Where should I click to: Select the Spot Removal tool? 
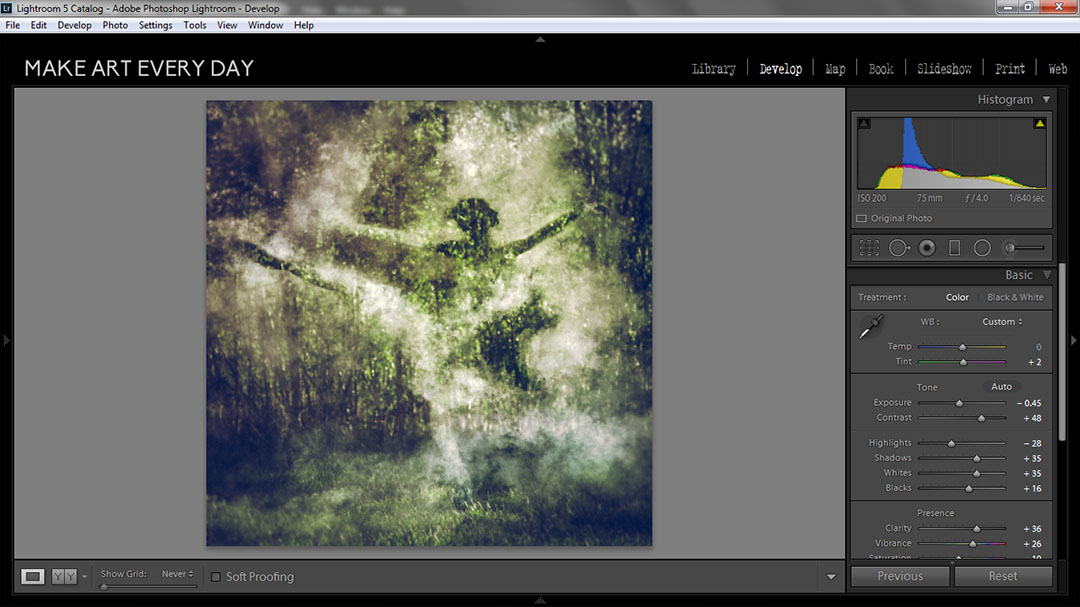pos(899,248)
